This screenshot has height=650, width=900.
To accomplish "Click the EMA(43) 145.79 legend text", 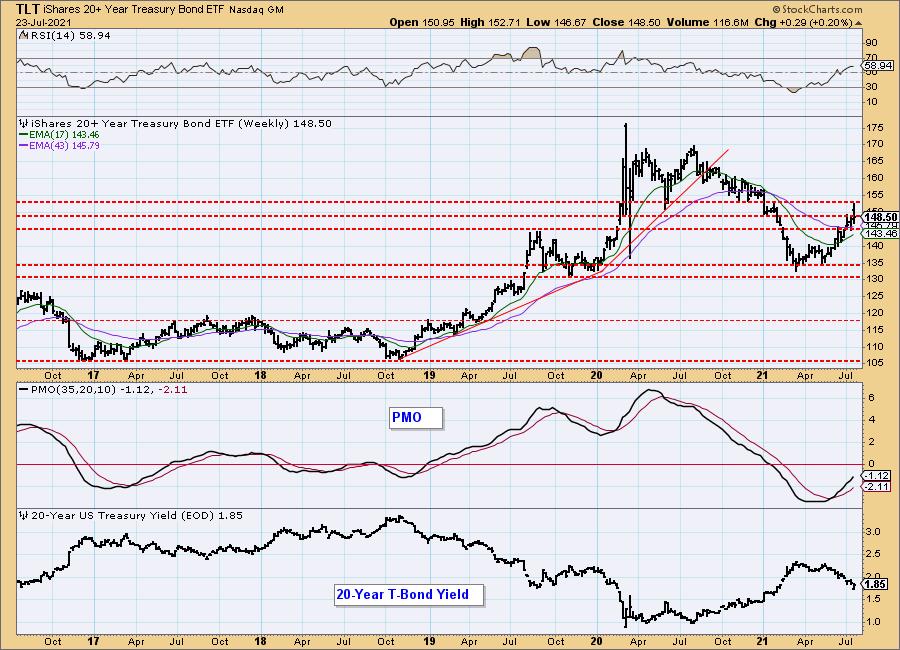I will pyautogui.click(x=64, y=146).
